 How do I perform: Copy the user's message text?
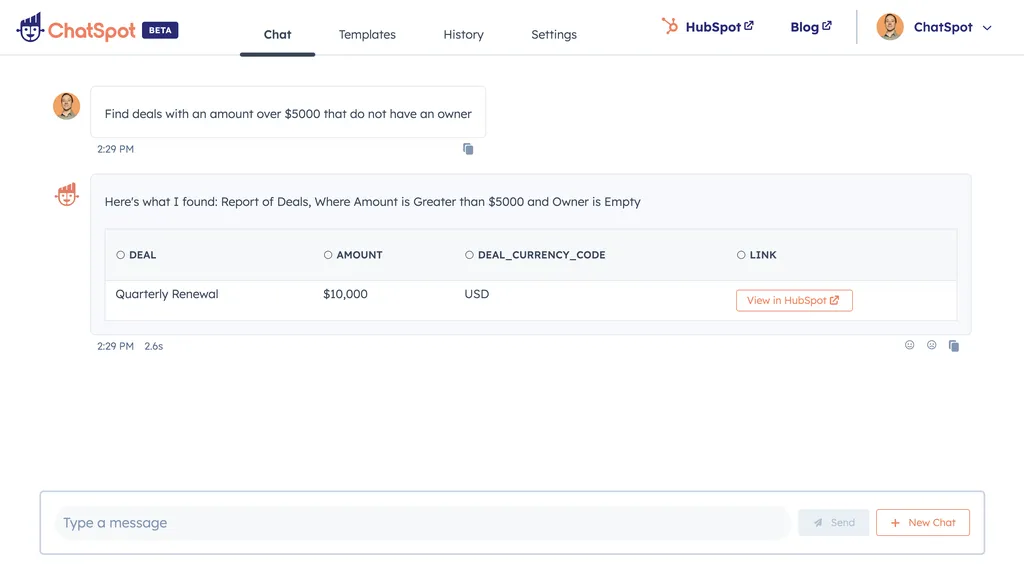[468, 149]
